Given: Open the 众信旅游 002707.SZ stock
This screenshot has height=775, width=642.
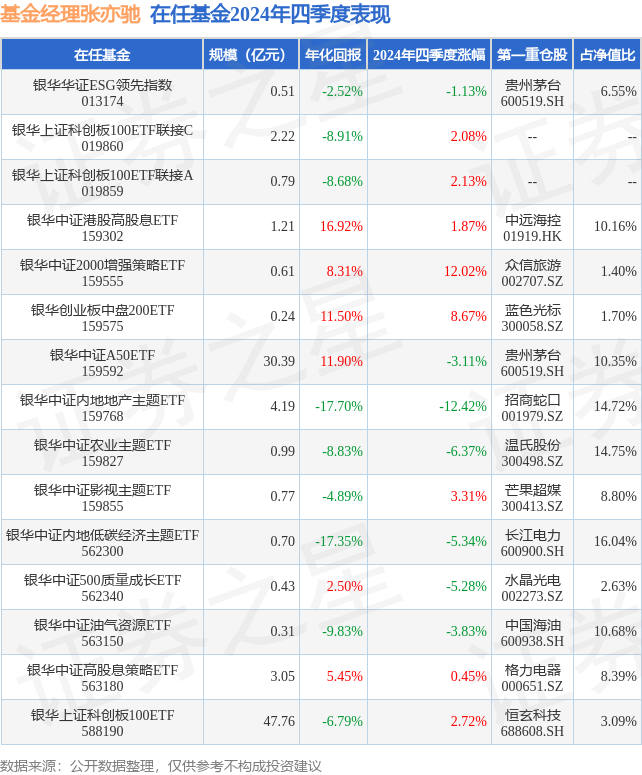Looking at the screenshot, I should point(532,272).
